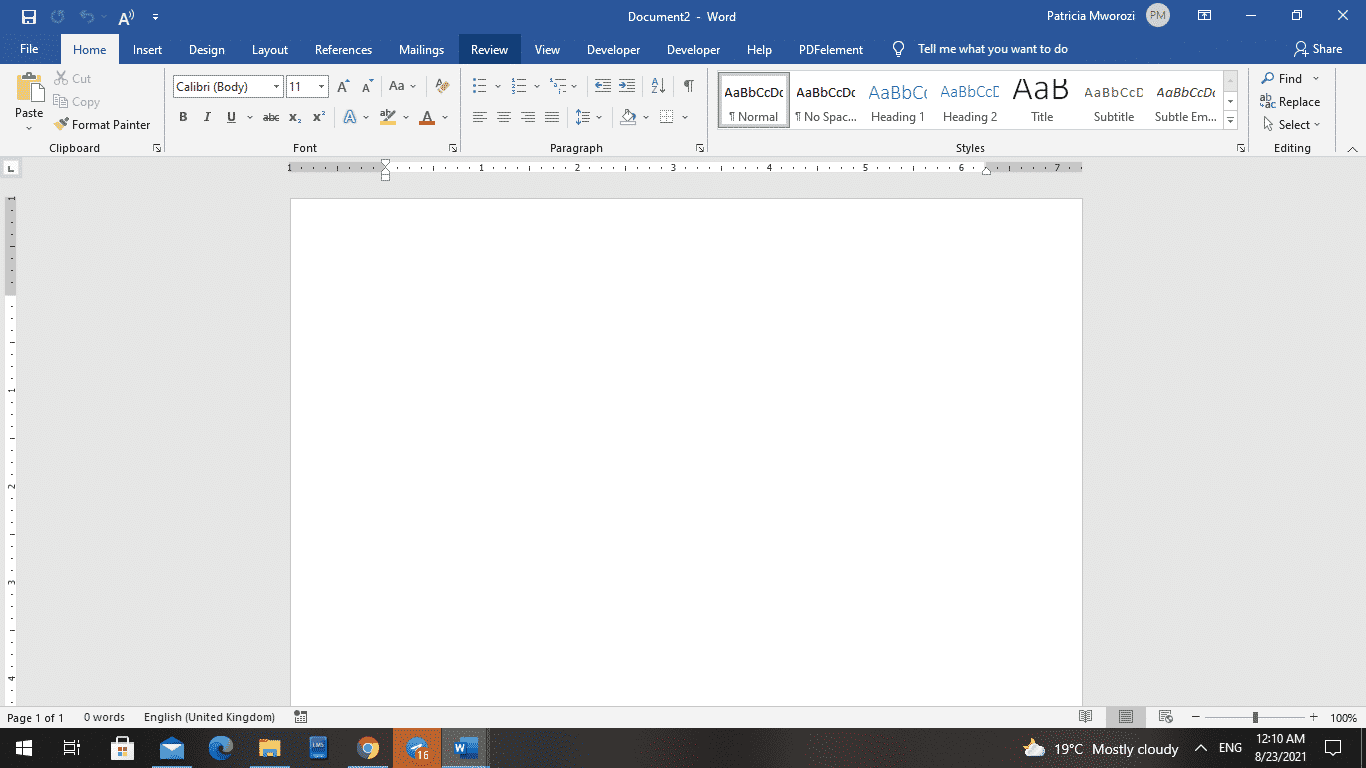Sort text with the Sort icon
The height and width of the screenshot is (768, 1366).
pyautogui.click(x=657, y=86)
